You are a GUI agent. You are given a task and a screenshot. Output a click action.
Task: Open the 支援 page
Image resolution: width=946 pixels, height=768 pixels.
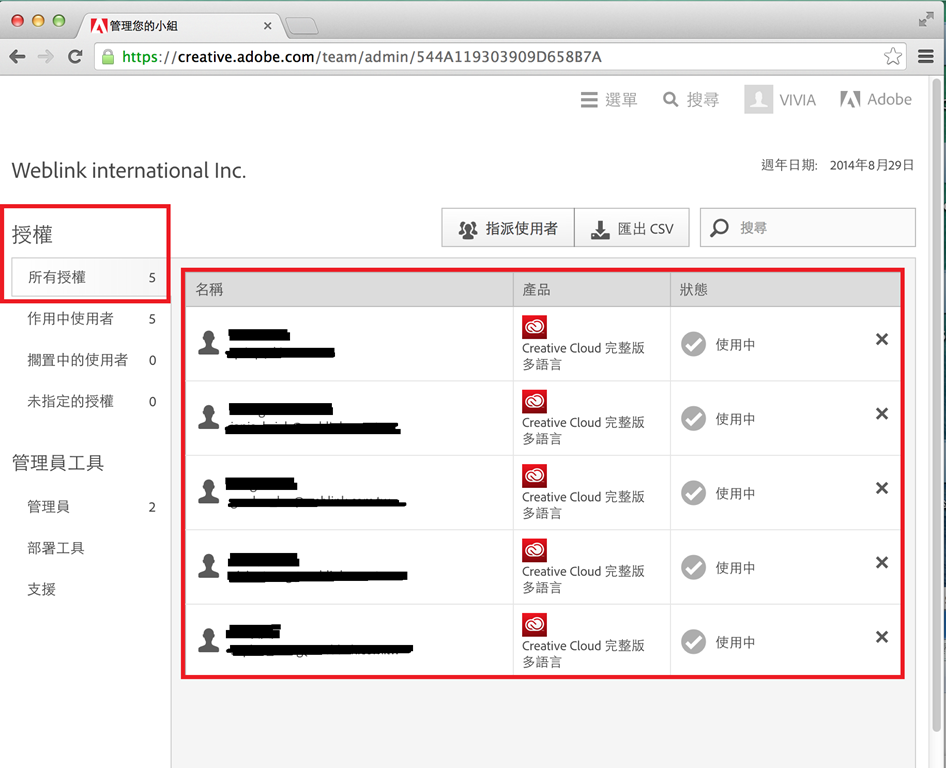42,589
